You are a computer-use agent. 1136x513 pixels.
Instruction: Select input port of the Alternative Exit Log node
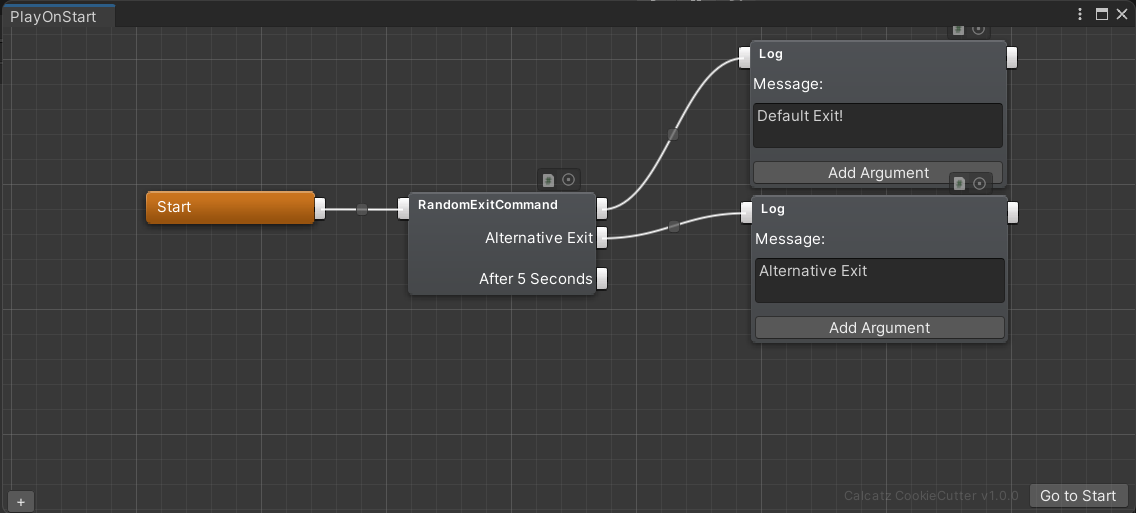coord(746,212)
